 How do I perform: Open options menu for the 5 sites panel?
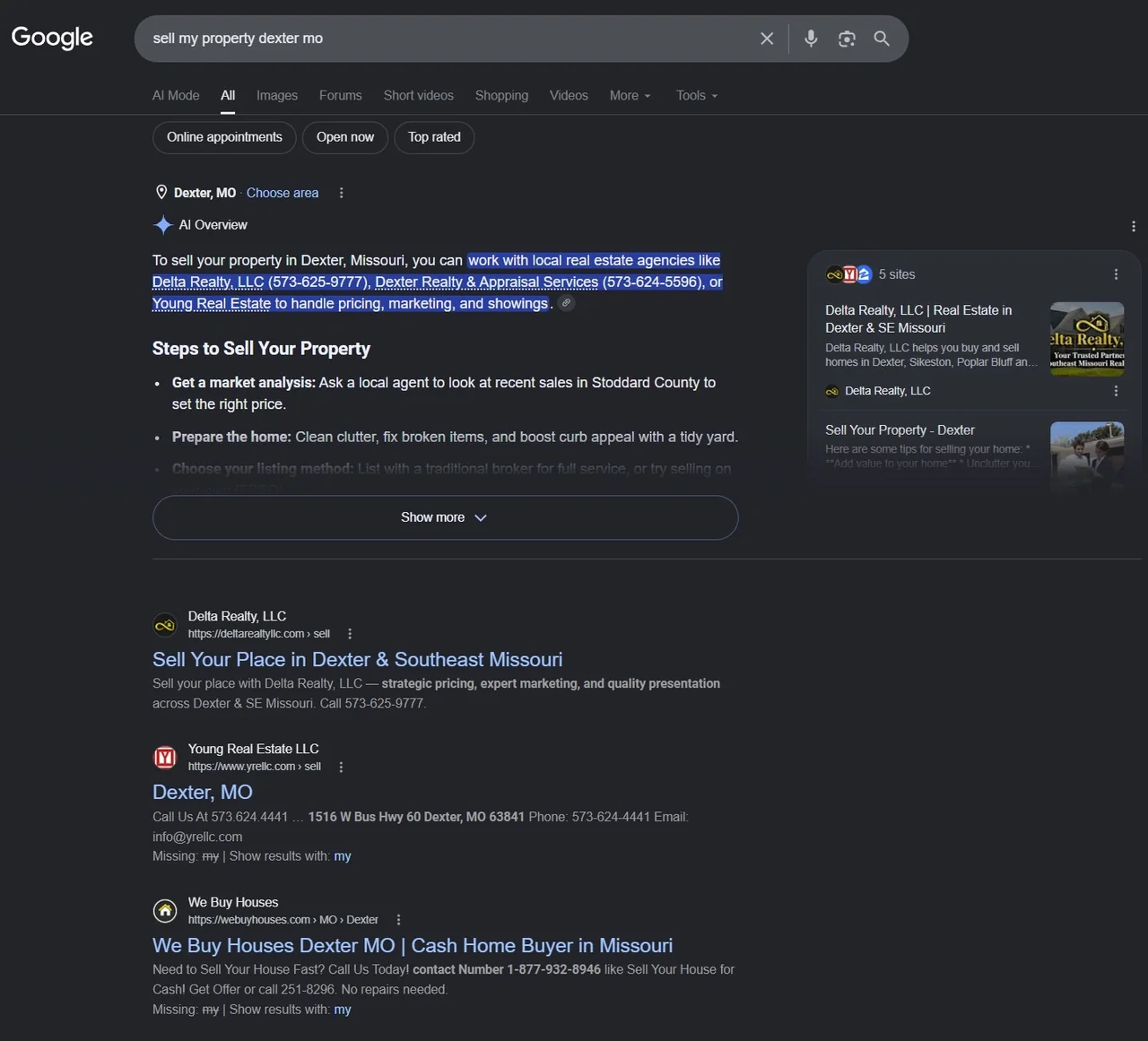click(1116, 274)
